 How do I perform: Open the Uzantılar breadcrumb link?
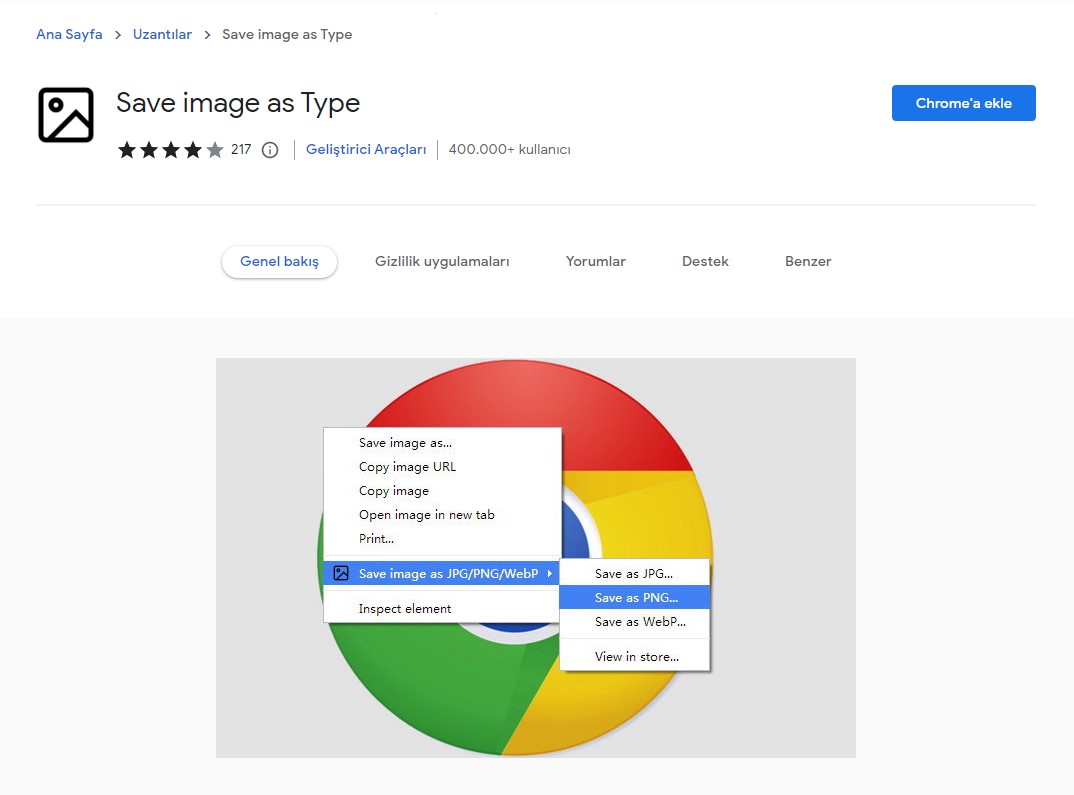[x=162, y=34]
